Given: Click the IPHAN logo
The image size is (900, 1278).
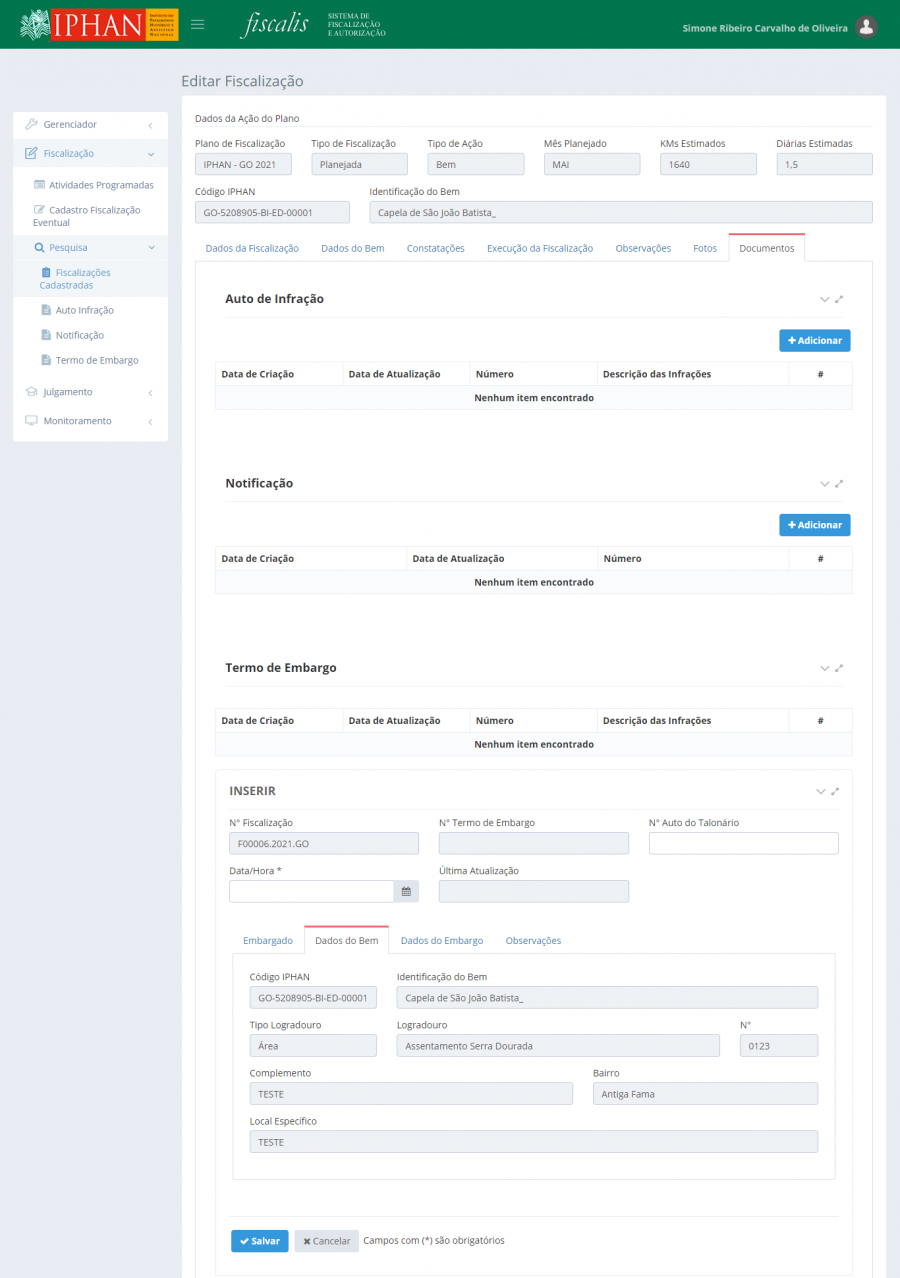Looking at the screenshot, I should point(98,25).
